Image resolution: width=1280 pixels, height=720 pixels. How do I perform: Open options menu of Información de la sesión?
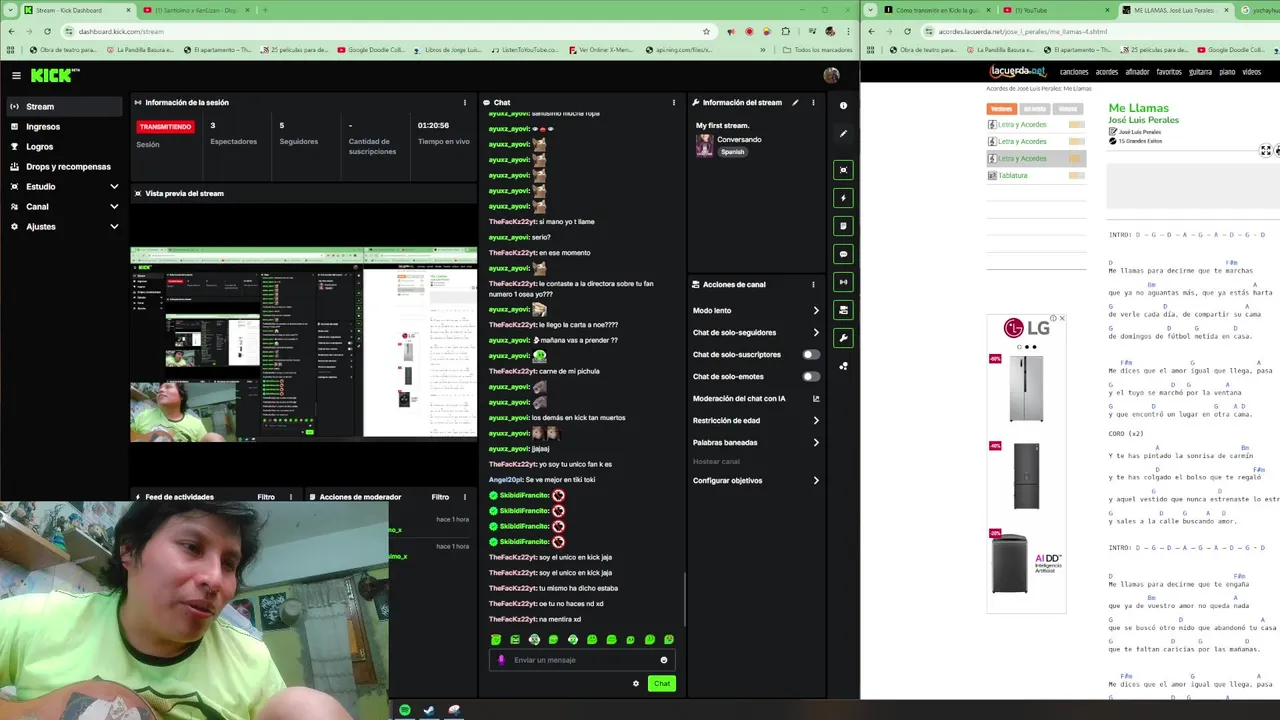(x=464, y=102)
